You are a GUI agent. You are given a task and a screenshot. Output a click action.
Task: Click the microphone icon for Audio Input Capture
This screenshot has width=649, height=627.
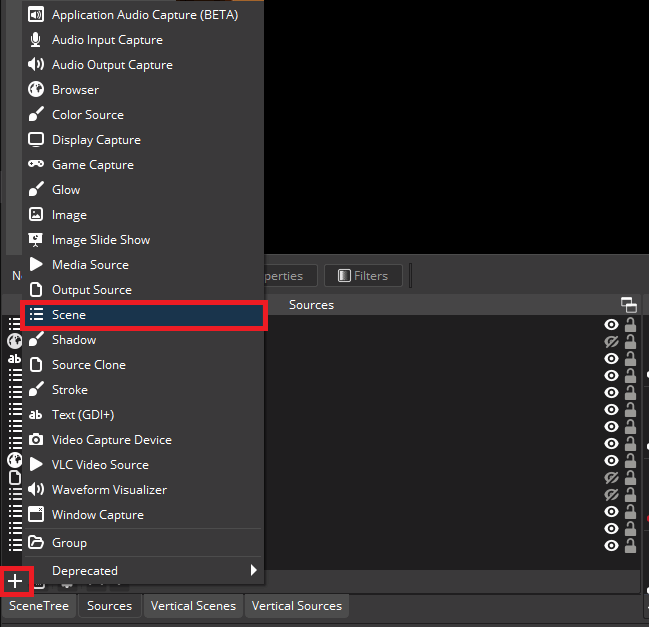[36, 40]
